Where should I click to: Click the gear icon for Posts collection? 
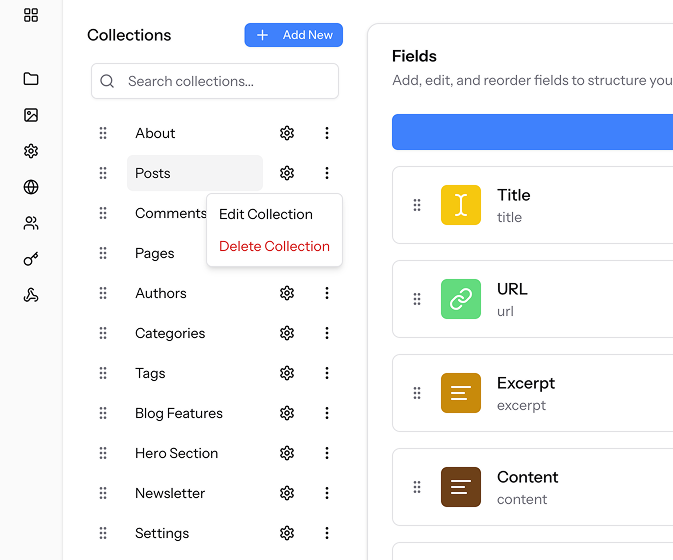click(287, 173)
